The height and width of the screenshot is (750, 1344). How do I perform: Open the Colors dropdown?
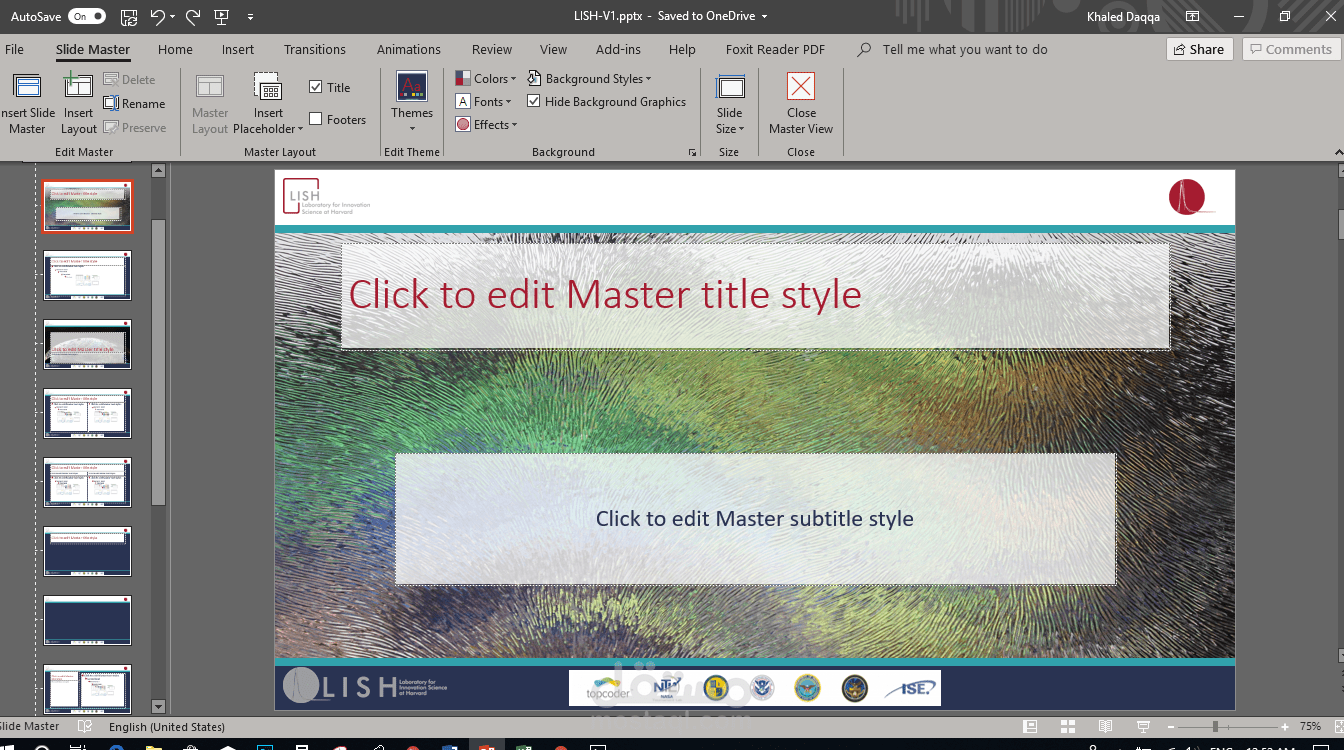click(485, 78)
